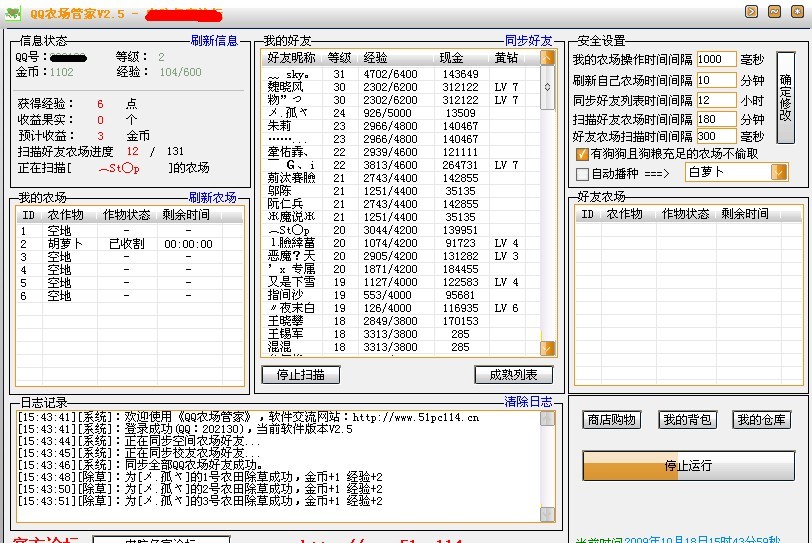Click 剩余时间 header in 好友农场 table

click(x=746, y=214)
